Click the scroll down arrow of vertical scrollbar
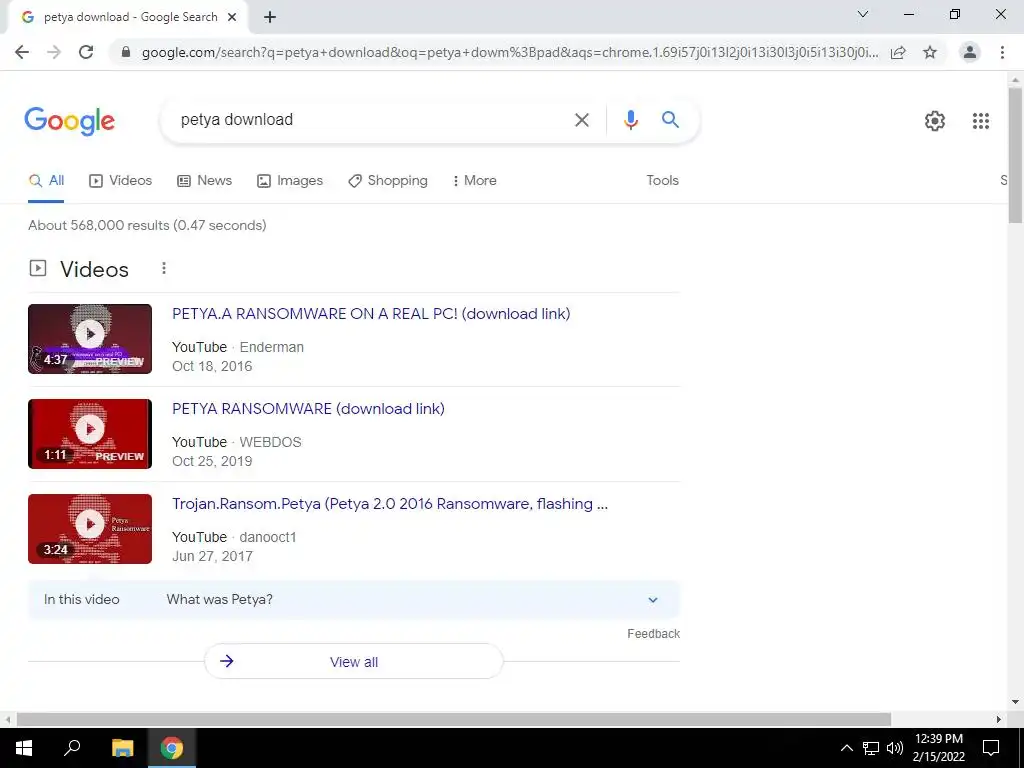Screen dimensions: 1024x768 1015,702
